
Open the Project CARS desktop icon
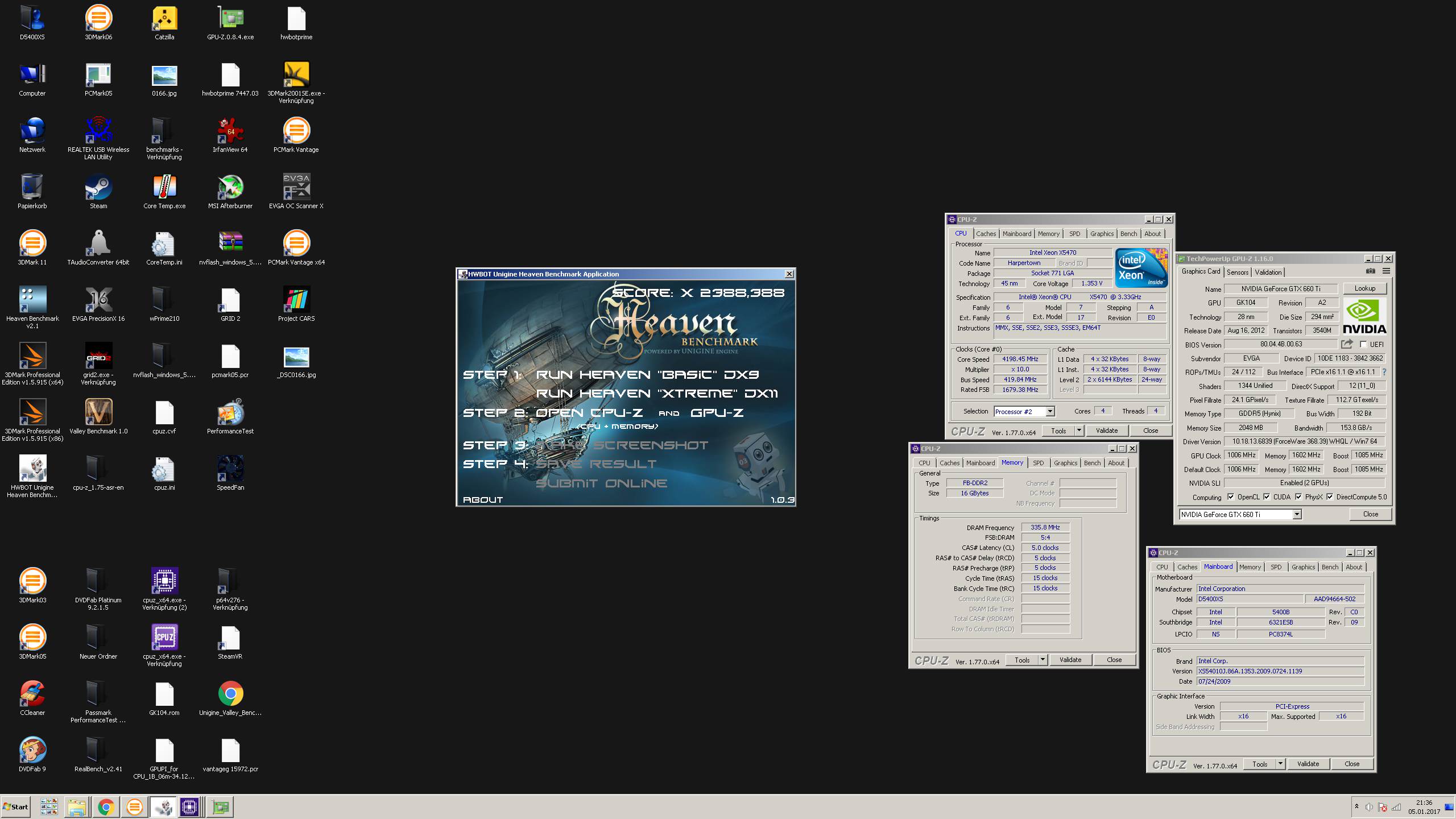(x=296, y=304)
